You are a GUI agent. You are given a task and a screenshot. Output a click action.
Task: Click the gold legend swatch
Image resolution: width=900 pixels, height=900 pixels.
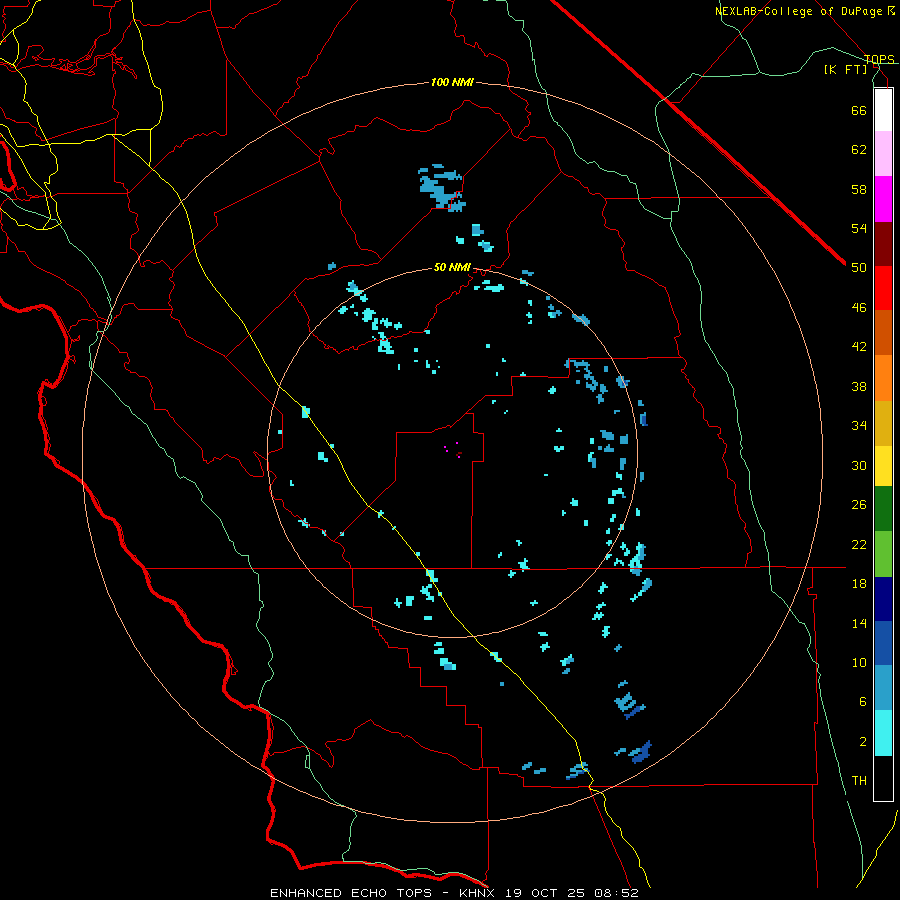(883, 423)
